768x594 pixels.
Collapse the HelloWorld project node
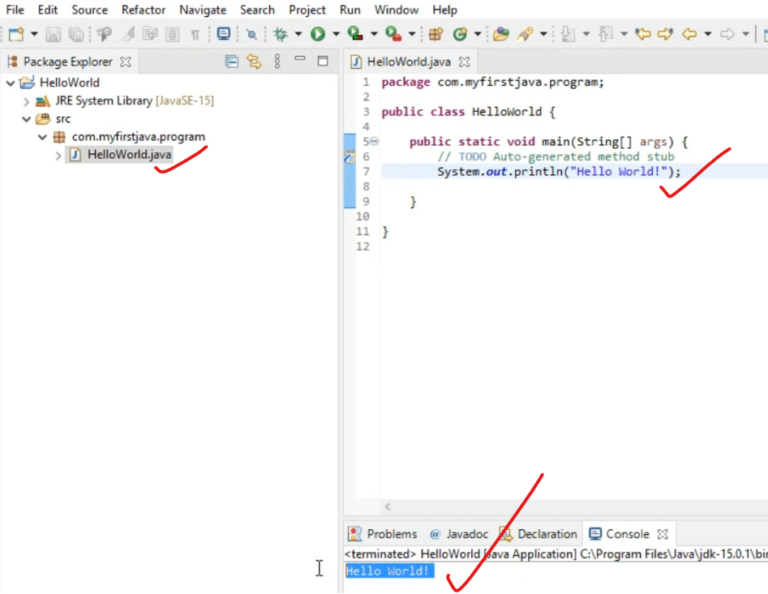pos(10,83)
